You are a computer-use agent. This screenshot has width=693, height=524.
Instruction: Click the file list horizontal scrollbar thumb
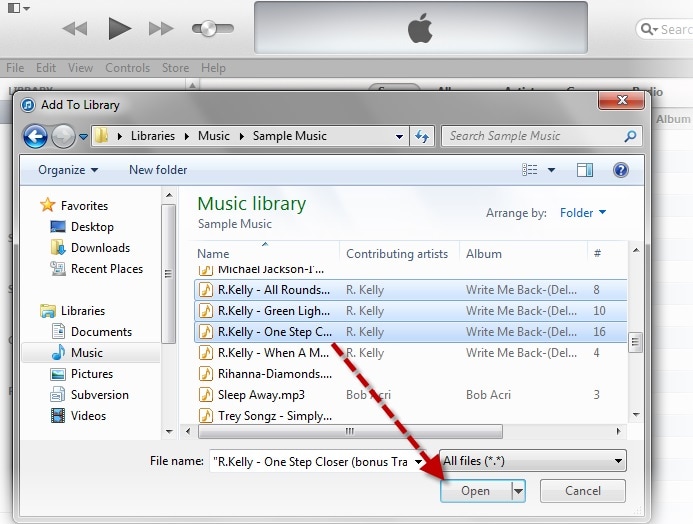350,431
